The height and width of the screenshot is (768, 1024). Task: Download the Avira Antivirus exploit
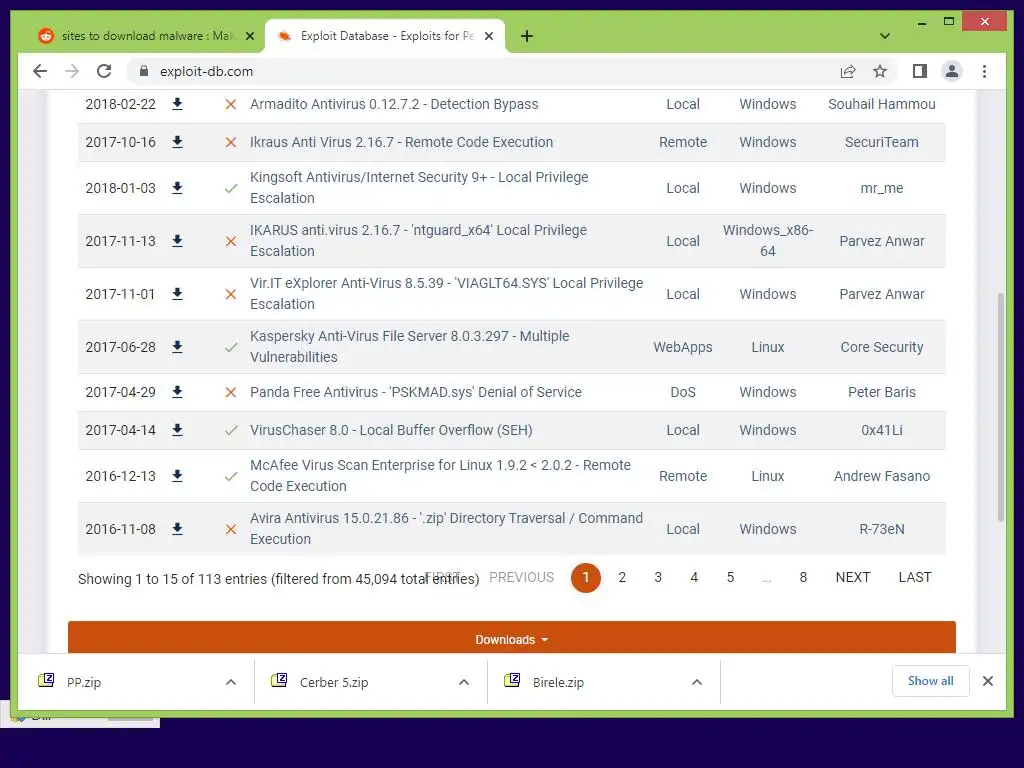coord(177,529)
